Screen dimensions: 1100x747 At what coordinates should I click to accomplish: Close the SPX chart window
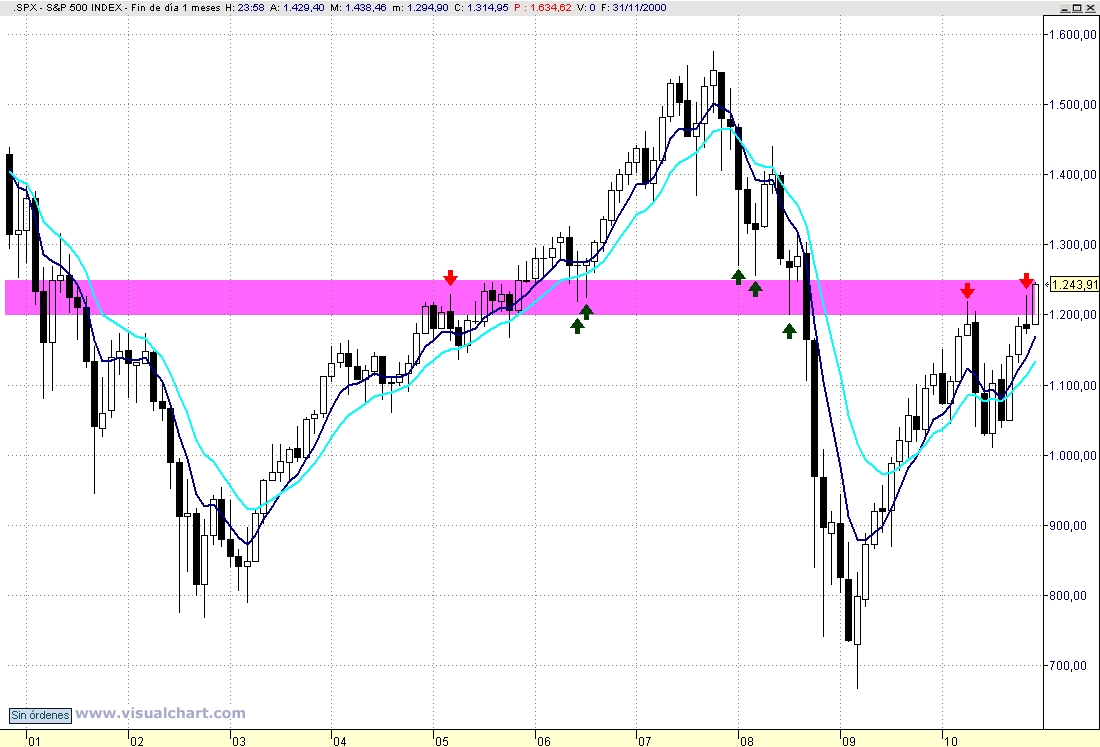(x=1089, y=7)
